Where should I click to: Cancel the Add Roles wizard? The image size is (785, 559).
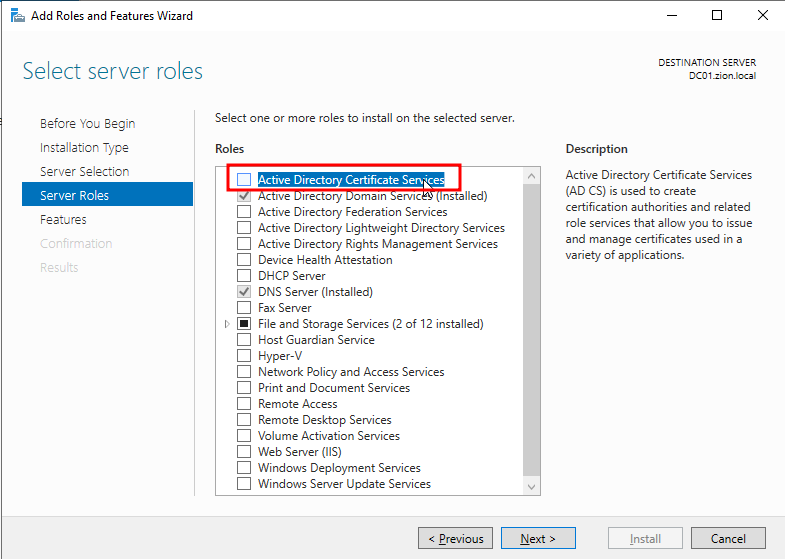[727, 539]
